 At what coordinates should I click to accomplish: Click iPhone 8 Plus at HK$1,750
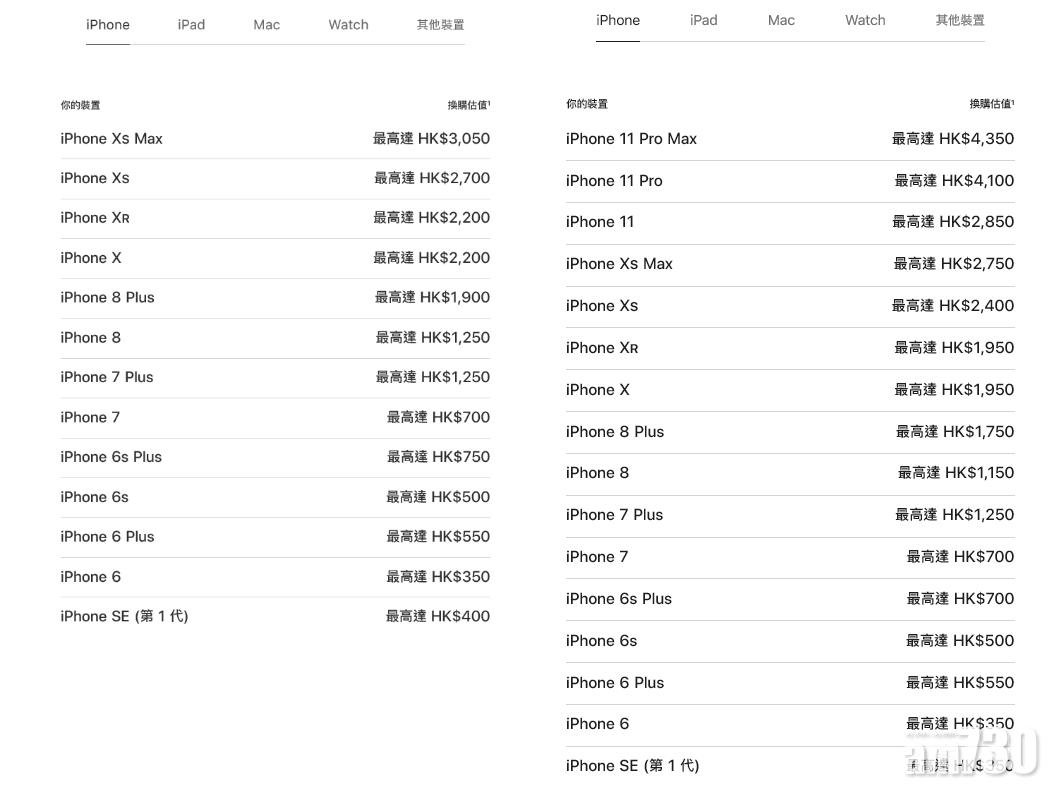615,432
